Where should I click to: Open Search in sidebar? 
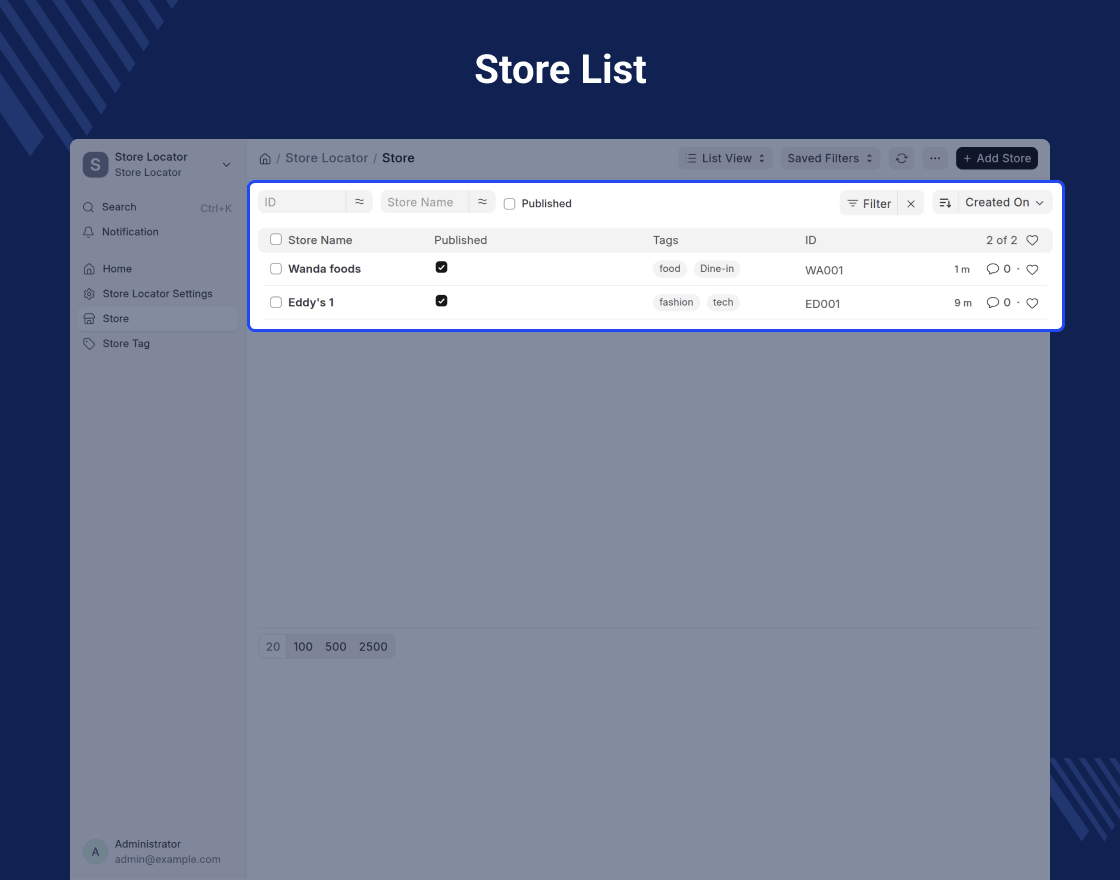[x=157, y=207]
